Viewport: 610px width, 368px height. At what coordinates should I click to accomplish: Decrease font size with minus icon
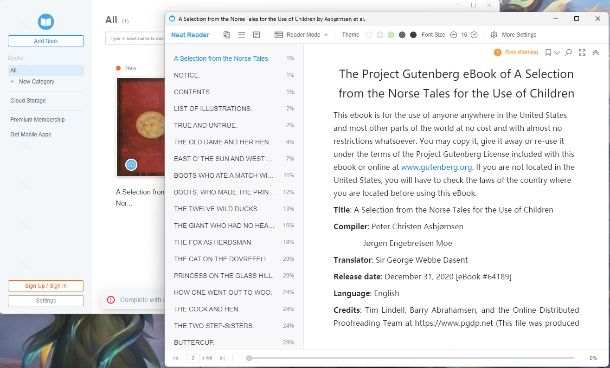[x=453, y=35]
